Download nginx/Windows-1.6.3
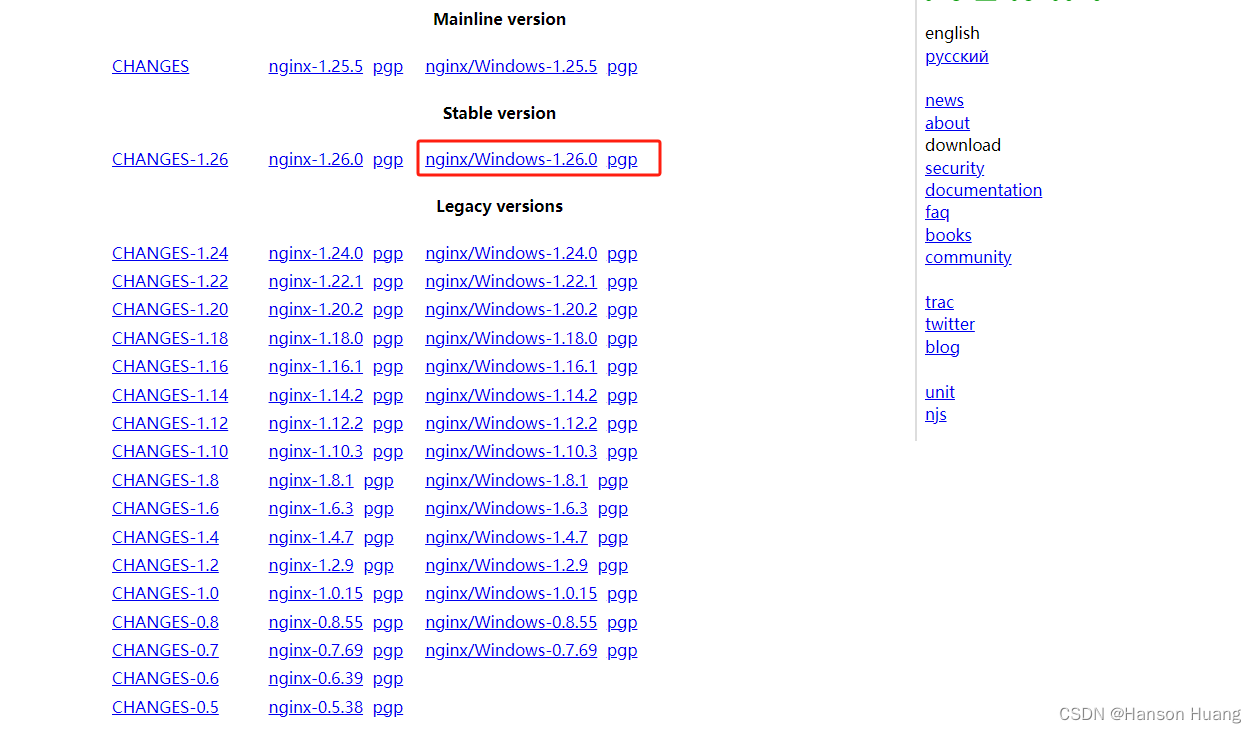The image size is (1256, 733). coord(506,508)
